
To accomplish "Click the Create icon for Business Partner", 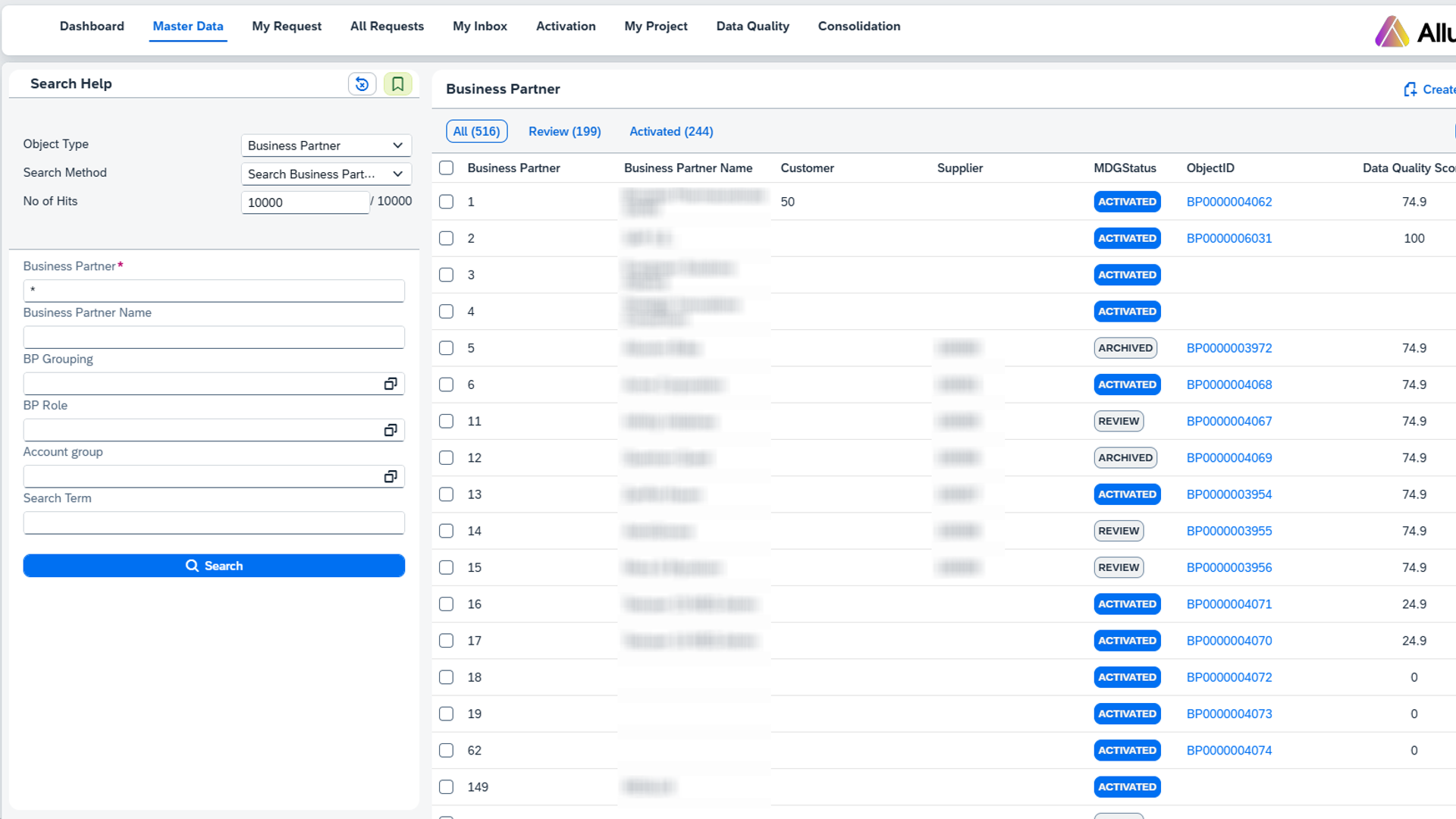I will coord(1410,89).
